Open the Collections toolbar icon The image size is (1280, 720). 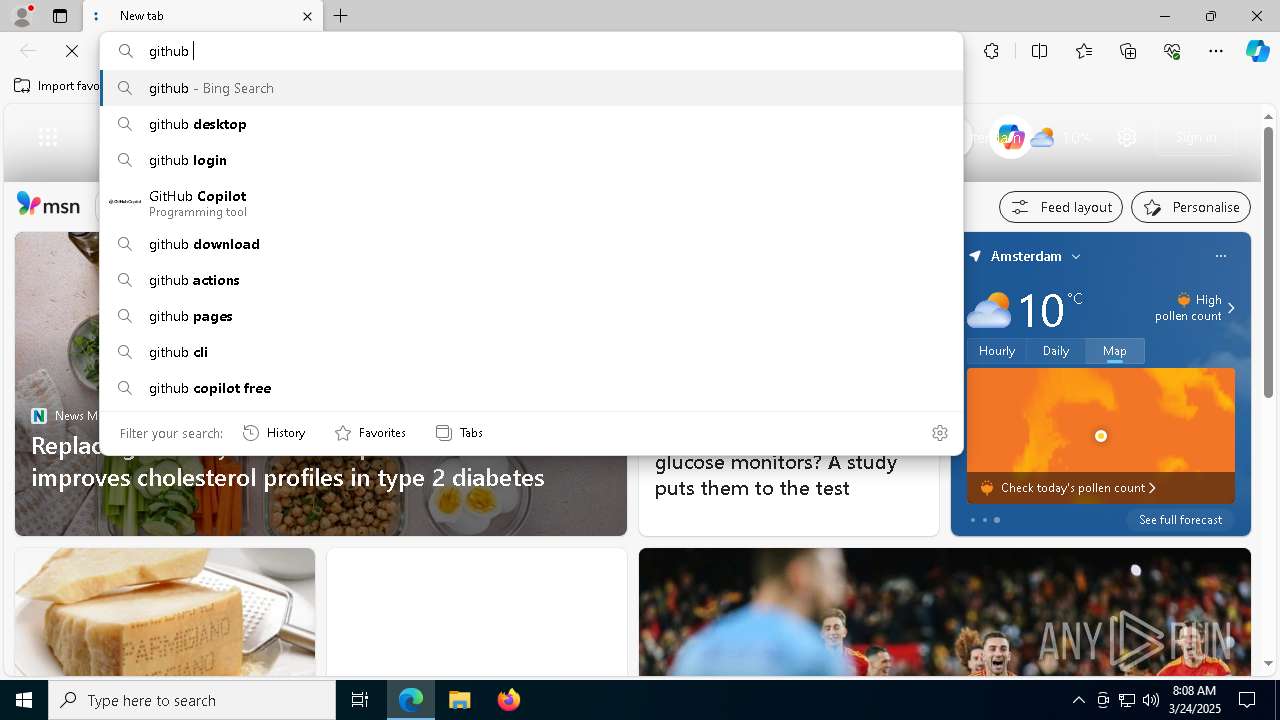(x=1128, y=51)
